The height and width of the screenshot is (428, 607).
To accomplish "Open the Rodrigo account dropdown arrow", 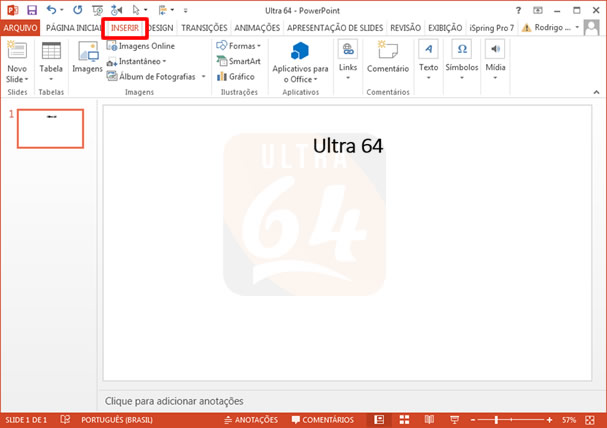I will click(577, 27).
